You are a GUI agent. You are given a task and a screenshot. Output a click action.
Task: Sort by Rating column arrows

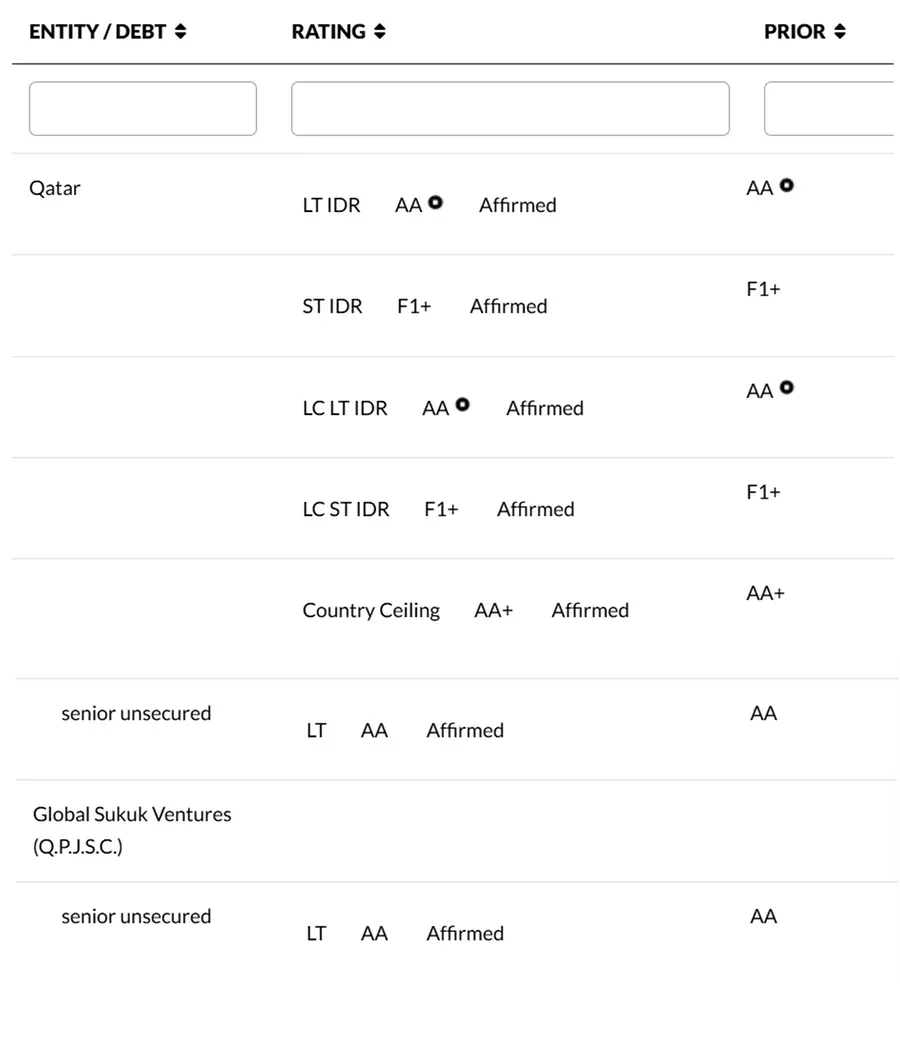tap(380, 32)
